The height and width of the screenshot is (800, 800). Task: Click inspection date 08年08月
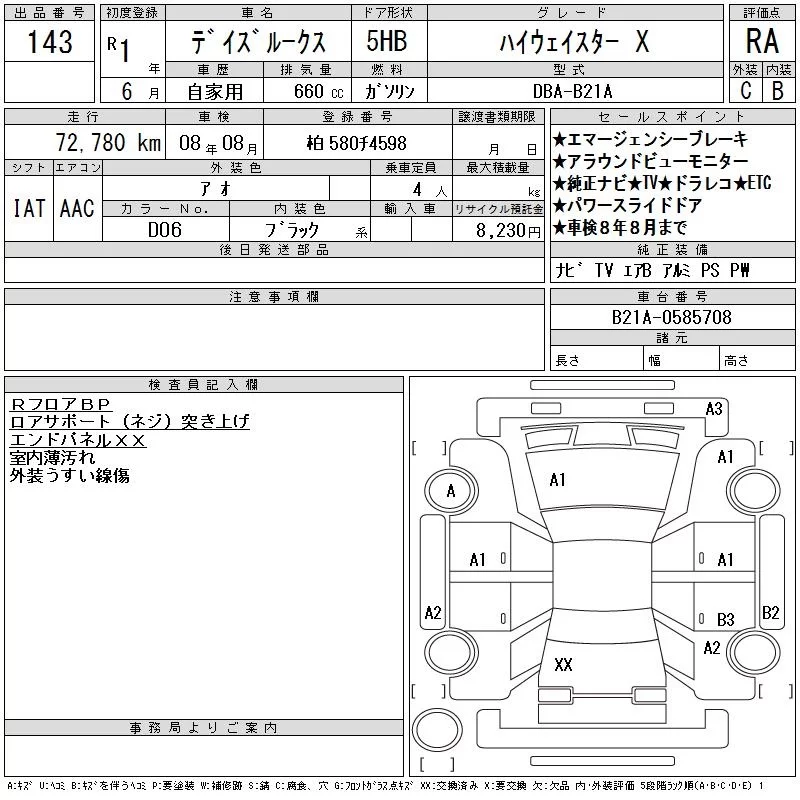click(x=218, y=143)
